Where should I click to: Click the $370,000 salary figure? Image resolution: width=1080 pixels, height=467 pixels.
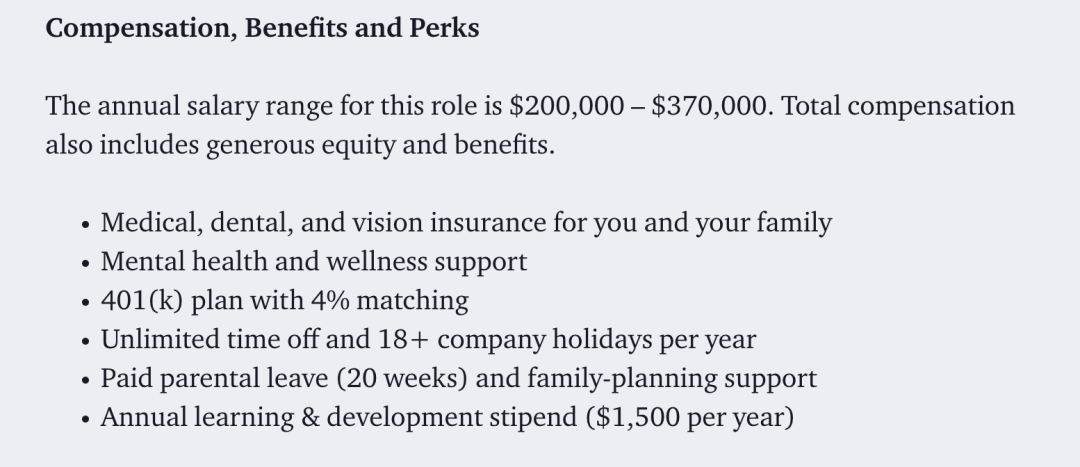[x=708, y=106]
